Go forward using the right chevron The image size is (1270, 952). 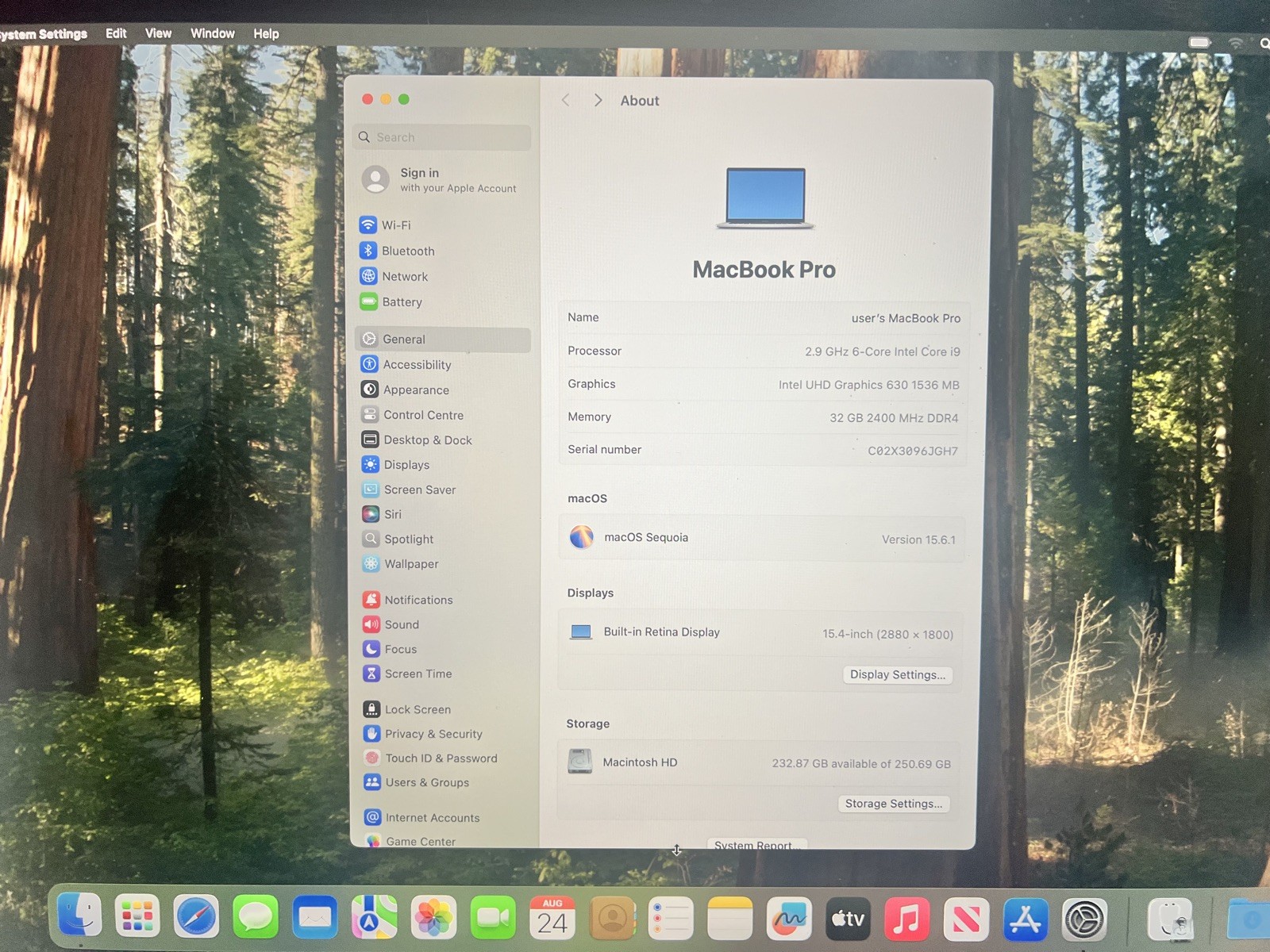(598, 100)
